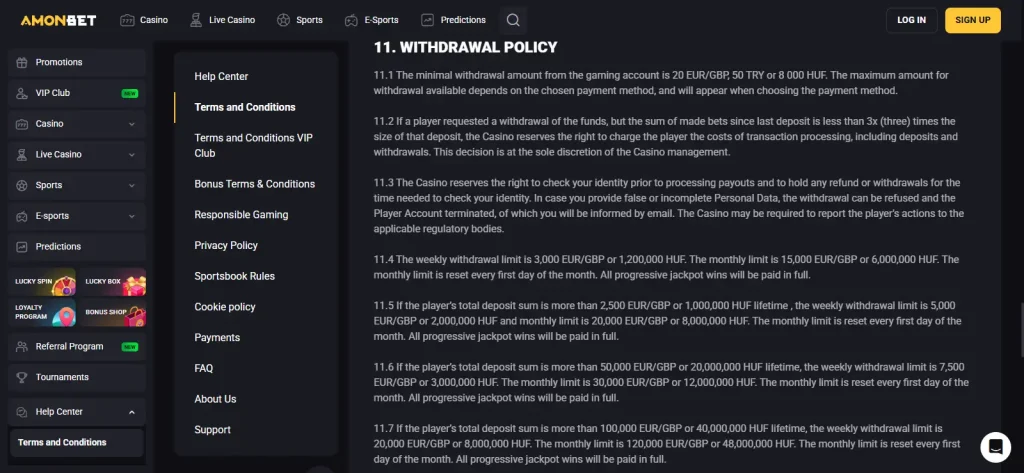1024x473 pixels.
Task: Click the yellow SIGN UP button
Action: (x=972, y=20)
